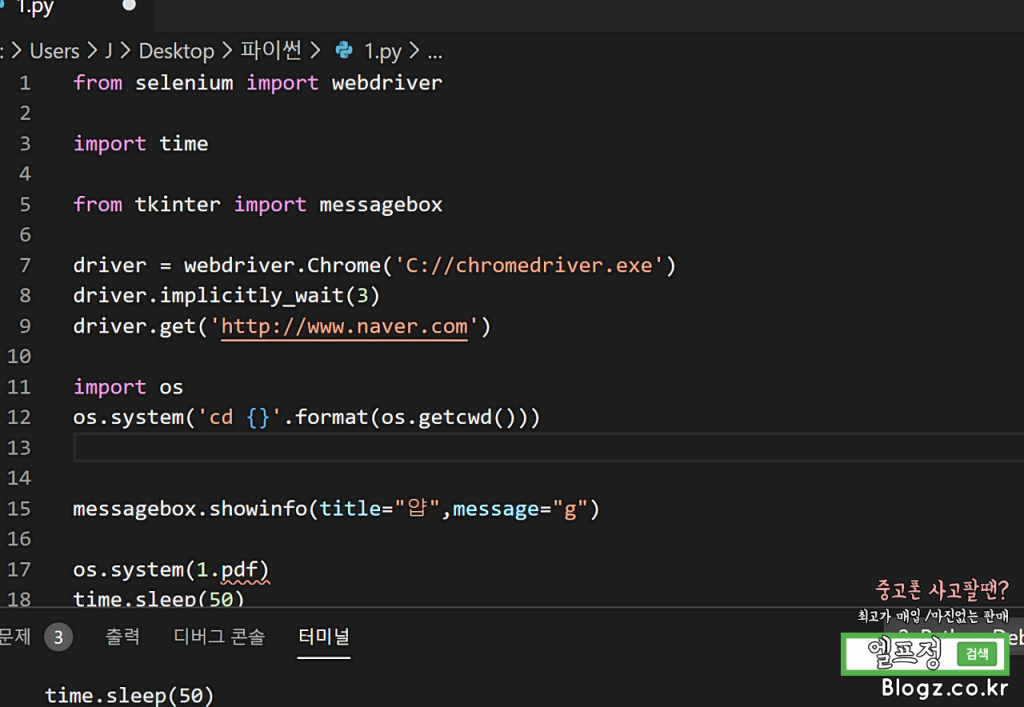Click the 'C://chromedriver.exe' string
This screenshot has width=1024, height=707.
tap(529, 266)
